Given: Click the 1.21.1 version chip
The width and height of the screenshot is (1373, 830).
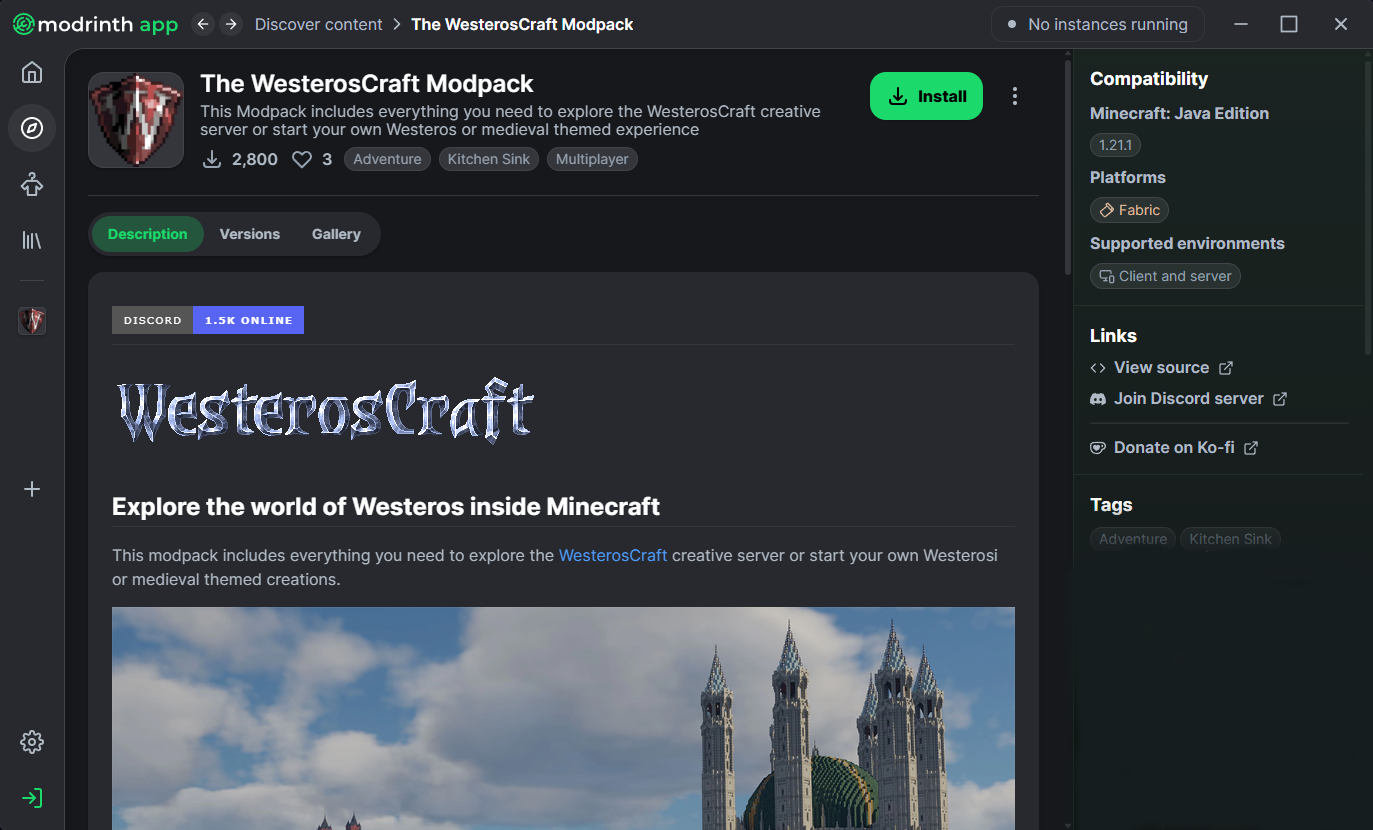Looking at the screenshot, I should [1115, 145].
